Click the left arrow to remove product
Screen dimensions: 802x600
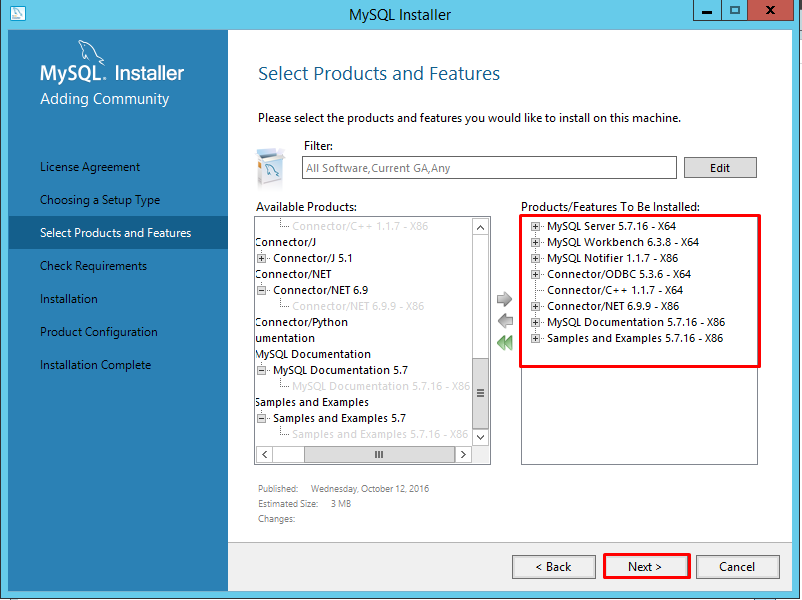(x=505, y=321)
